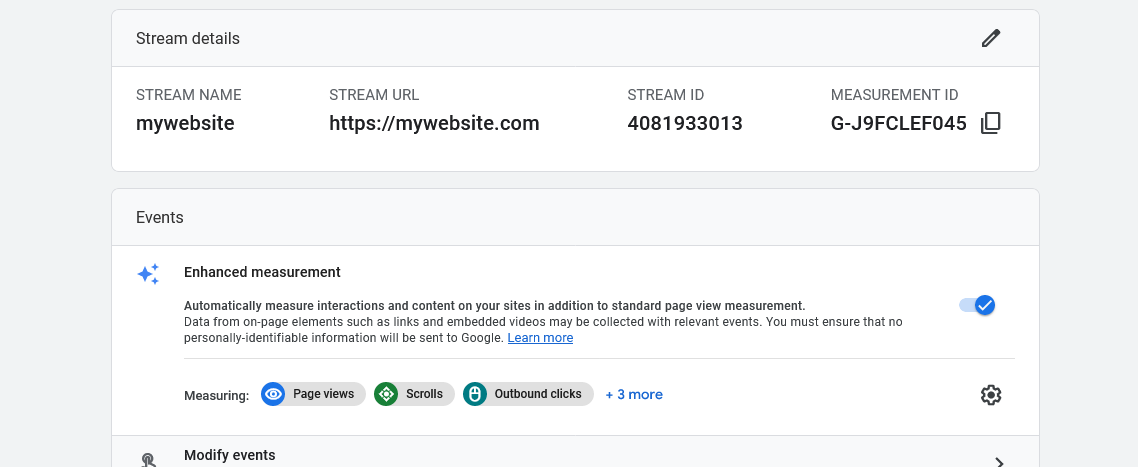The height and width of the screenshot is (467, 1138).
Task: Expand the Modify events row chevron
Action: pos(999,462)
